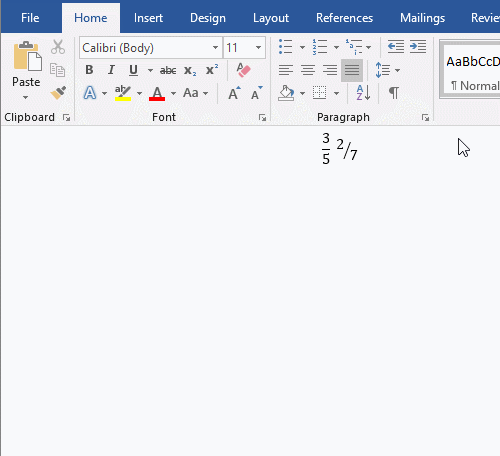Toggle bold formatting
The image size is (500, 456).
[x=89, y=70]
